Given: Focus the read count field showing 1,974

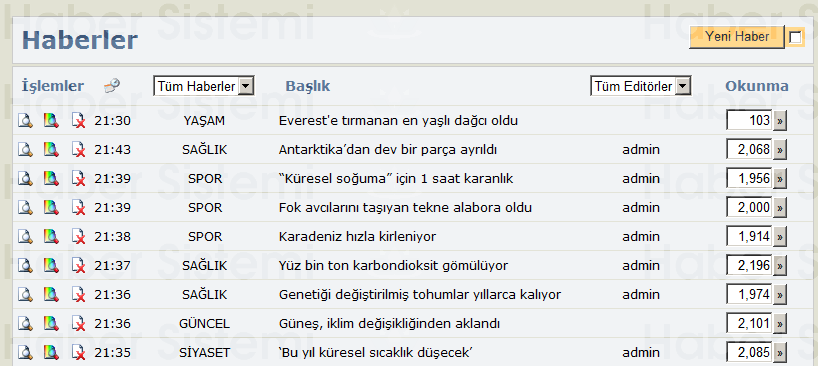Looking at the screenshot, I should tap(750, 295).
